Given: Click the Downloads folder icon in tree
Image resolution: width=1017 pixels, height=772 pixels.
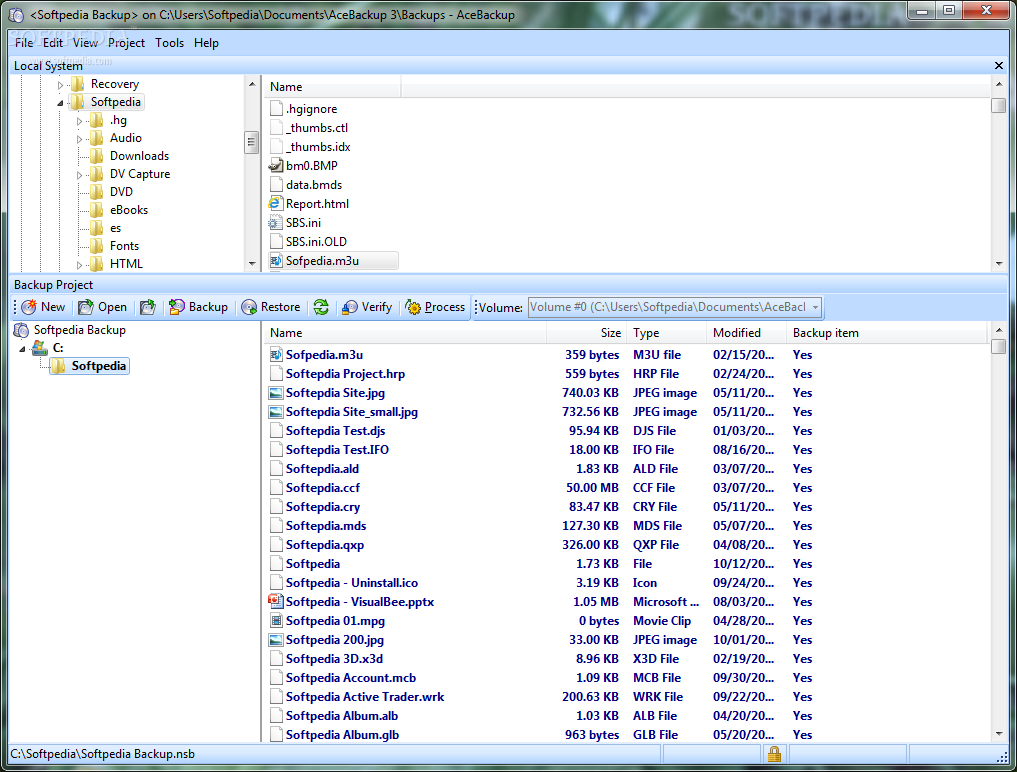Looking at the screenshot, I should pos(97,156).
